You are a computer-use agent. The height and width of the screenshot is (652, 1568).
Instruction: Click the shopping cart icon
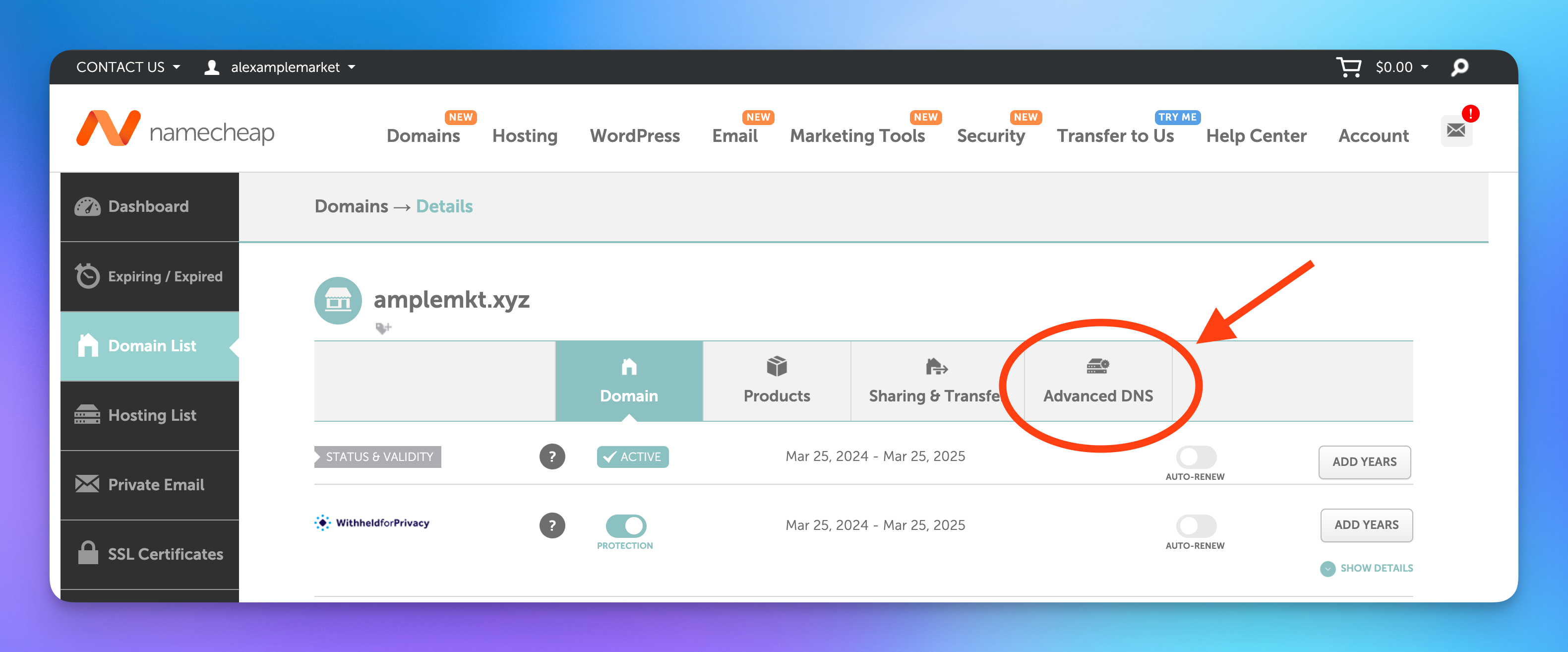pos(1348,67)
